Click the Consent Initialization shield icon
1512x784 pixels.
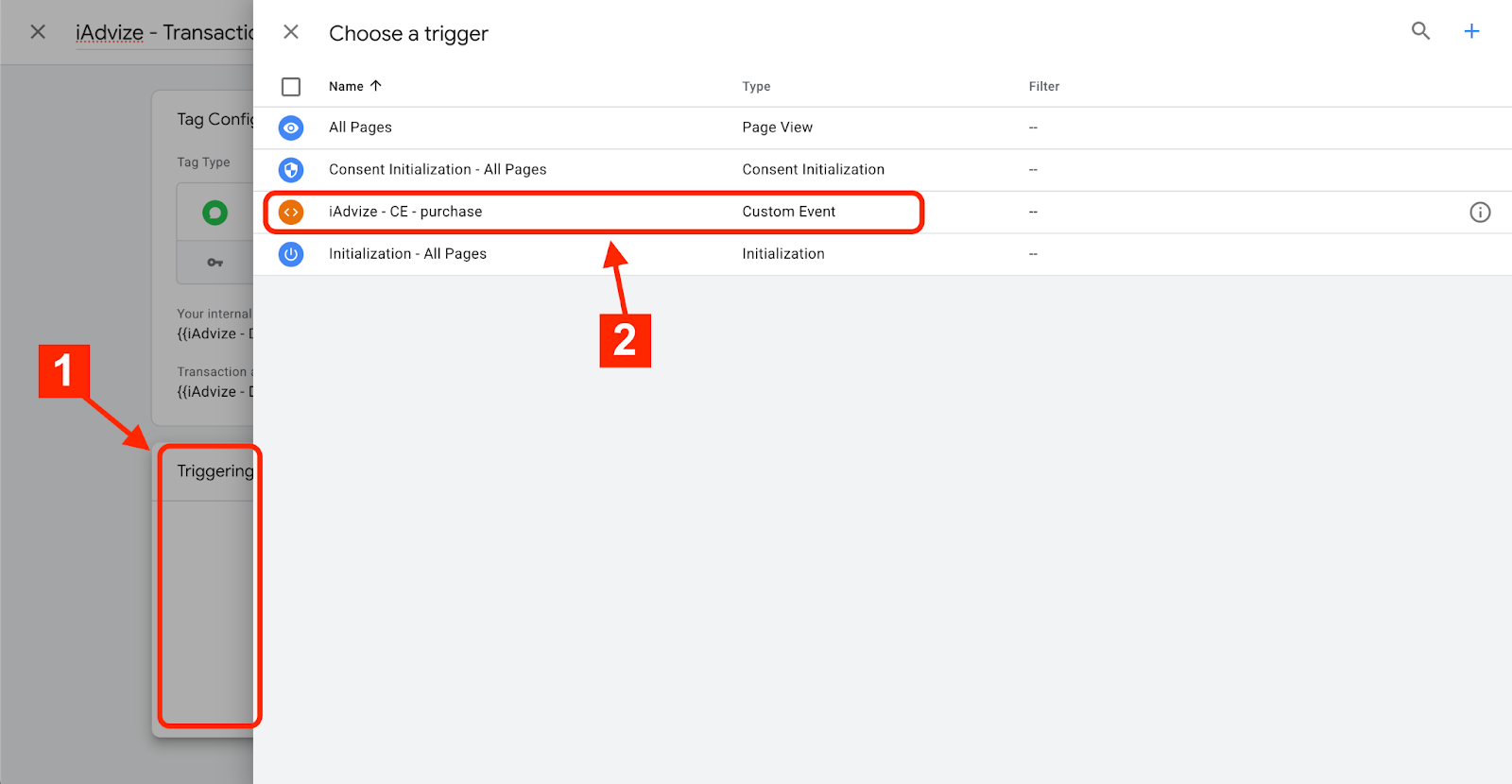point(291,170)
